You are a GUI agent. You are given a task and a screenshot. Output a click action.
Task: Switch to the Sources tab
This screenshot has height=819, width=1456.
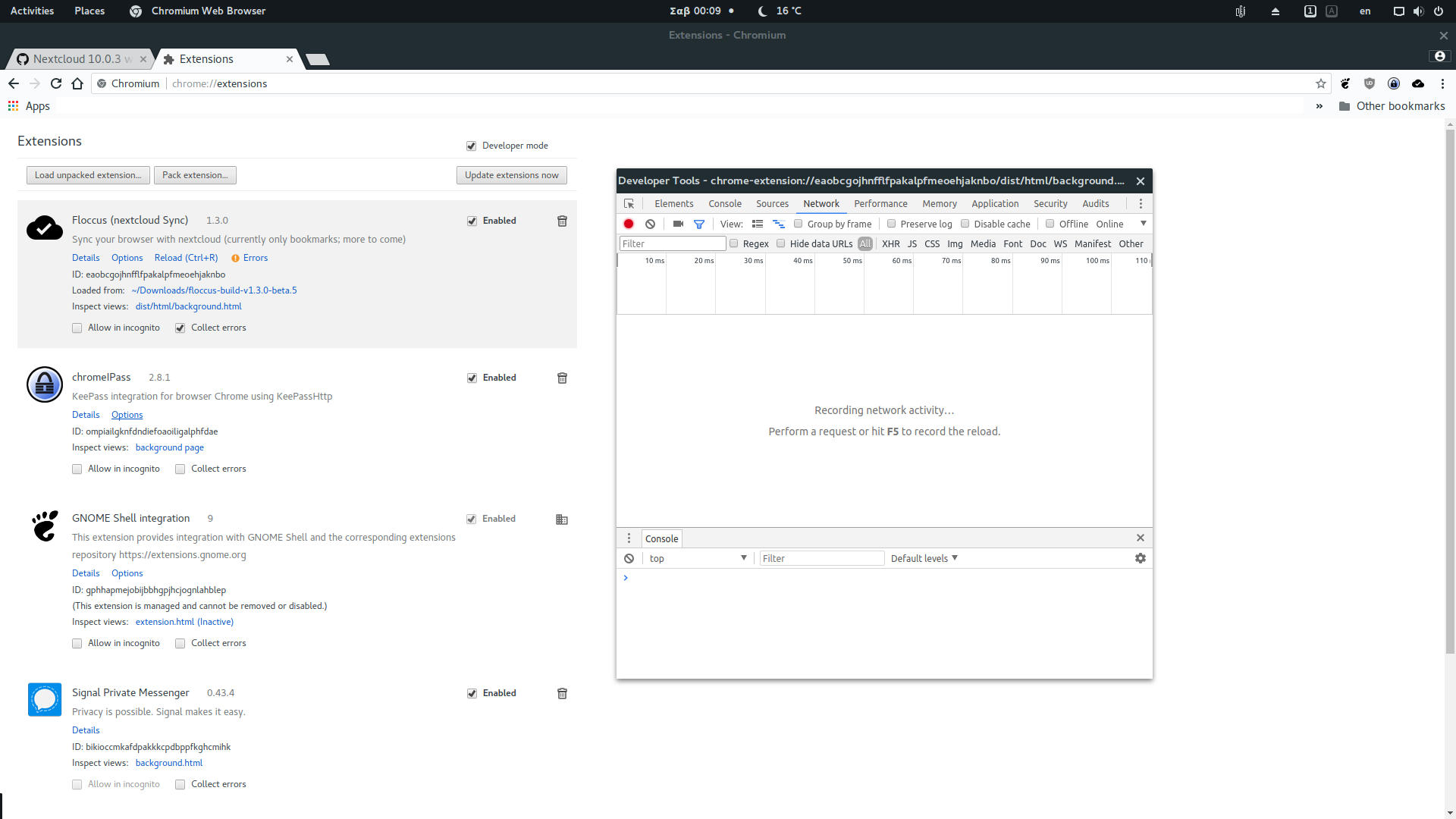[x=772, y=203]
